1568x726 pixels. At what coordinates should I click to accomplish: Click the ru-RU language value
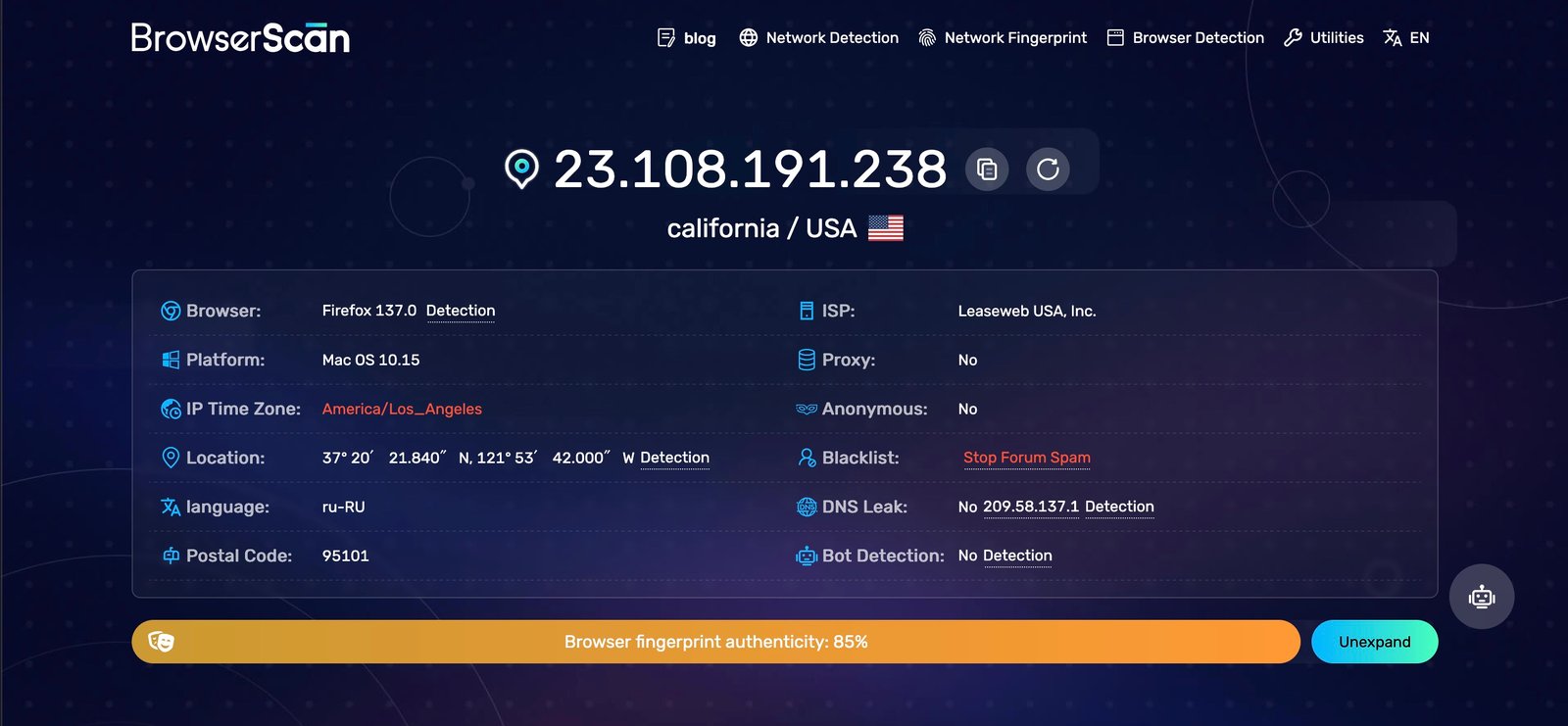click(x=343, y=507)
